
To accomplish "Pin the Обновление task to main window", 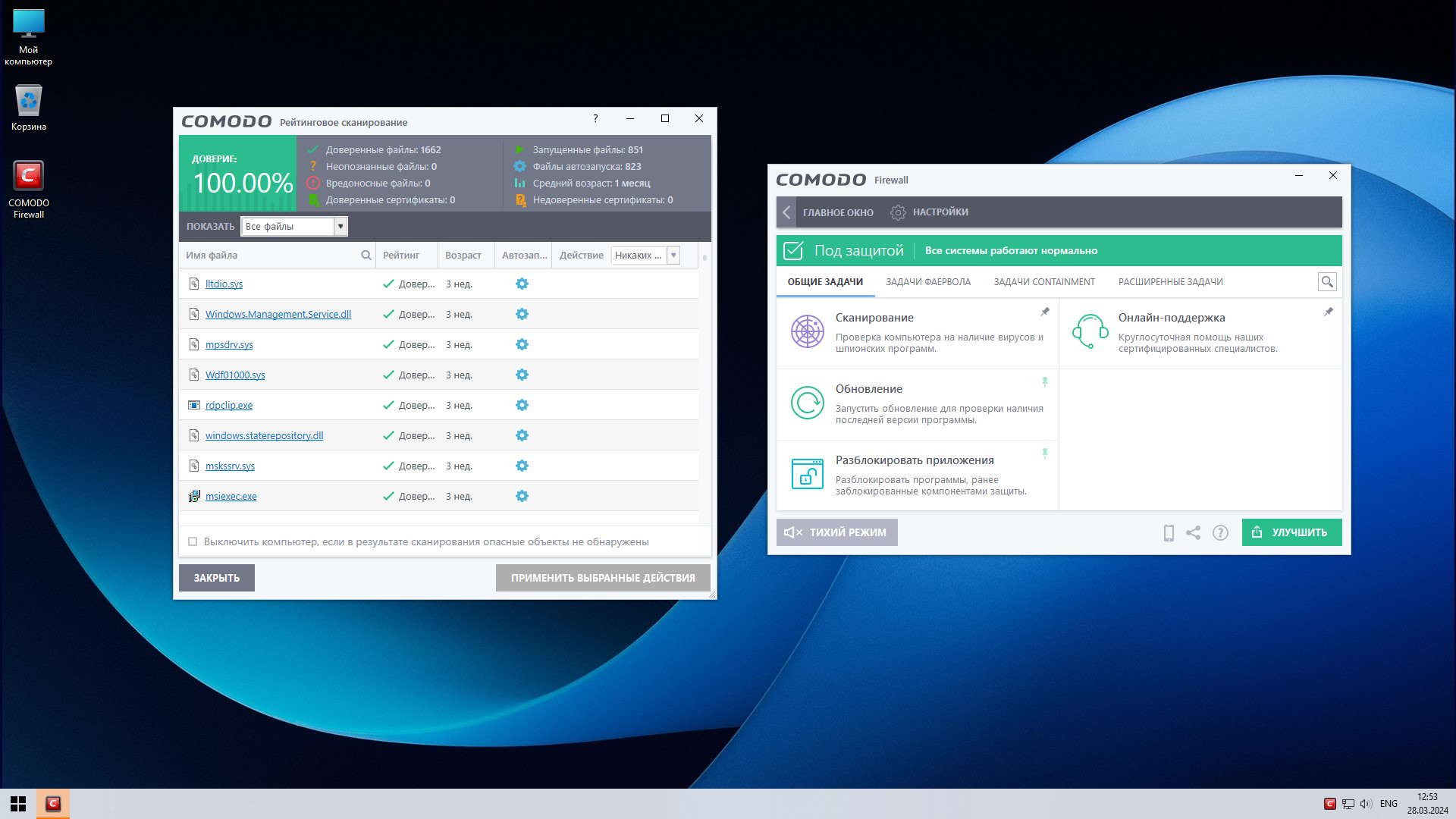I will (x=1044, y=382).
